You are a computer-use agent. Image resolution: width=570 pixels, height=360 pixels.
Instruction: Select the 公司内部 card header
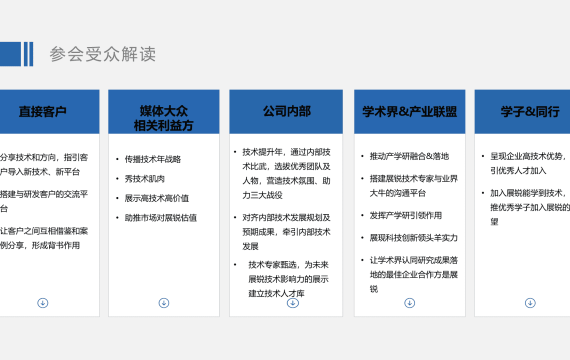[x=286, y=112]
